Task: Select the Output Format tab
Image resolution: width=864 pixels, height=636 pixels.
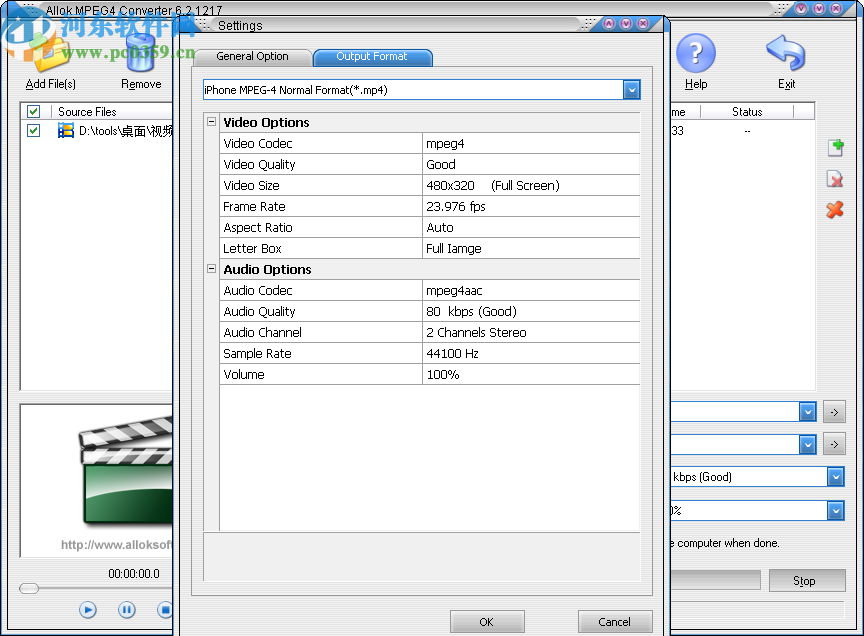Action: [372, 57]
